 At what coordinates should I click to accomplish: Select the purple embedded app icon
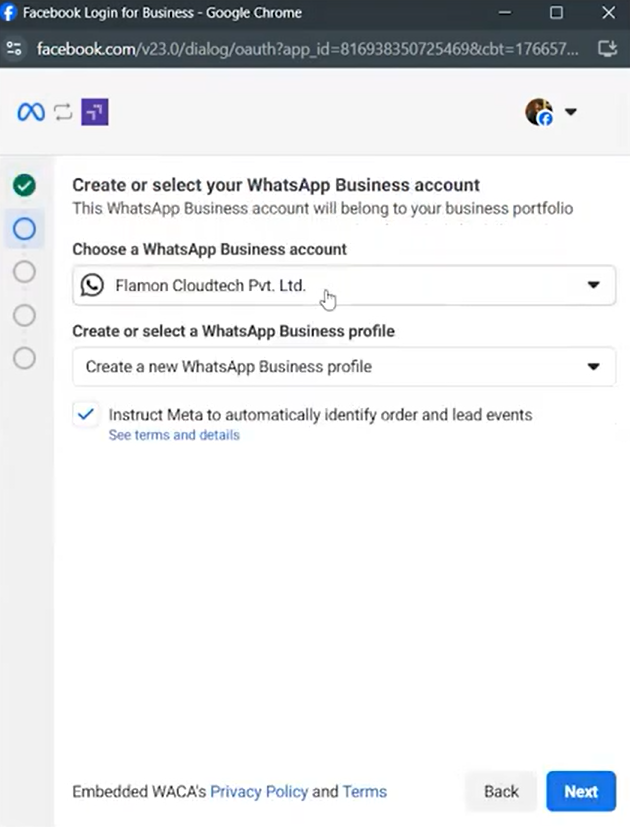(x=94, y=112)
